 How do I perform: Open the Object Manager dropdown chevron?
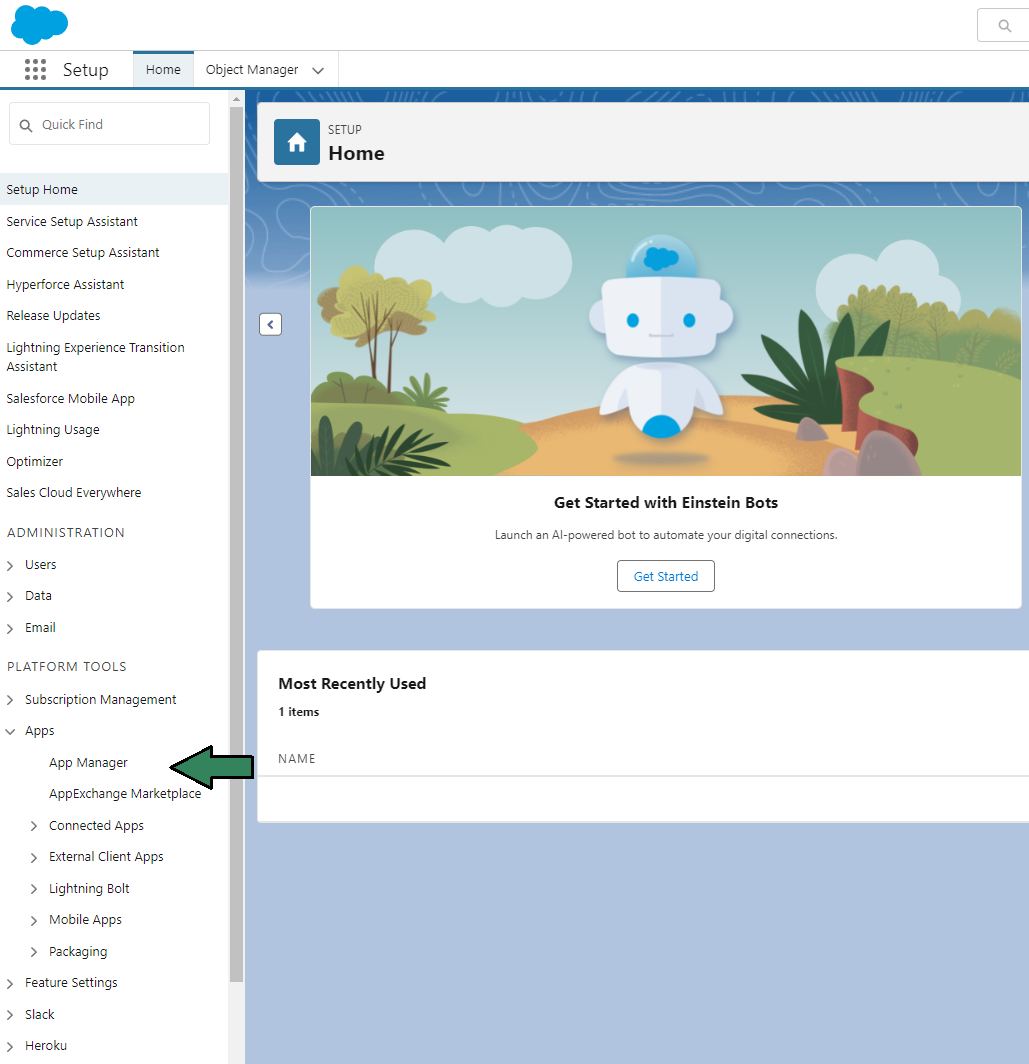(318, 70)
